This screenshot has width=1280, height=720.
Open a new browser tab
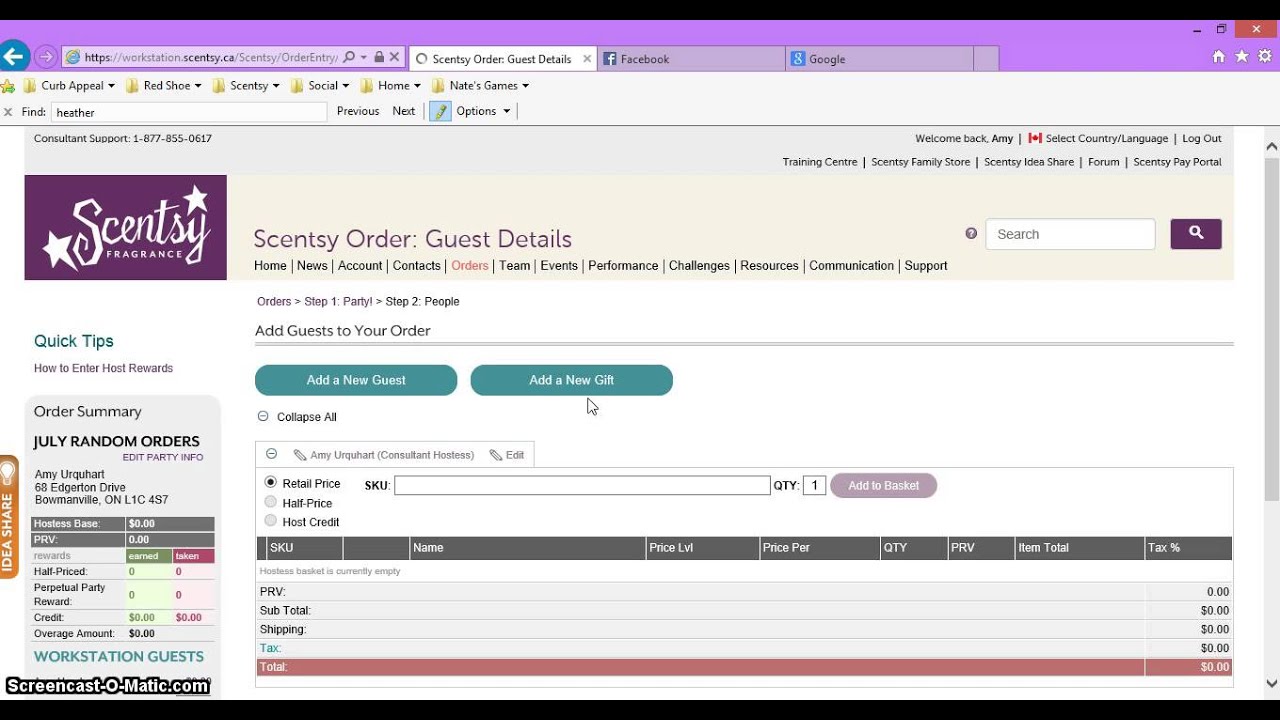coord(986,59)
